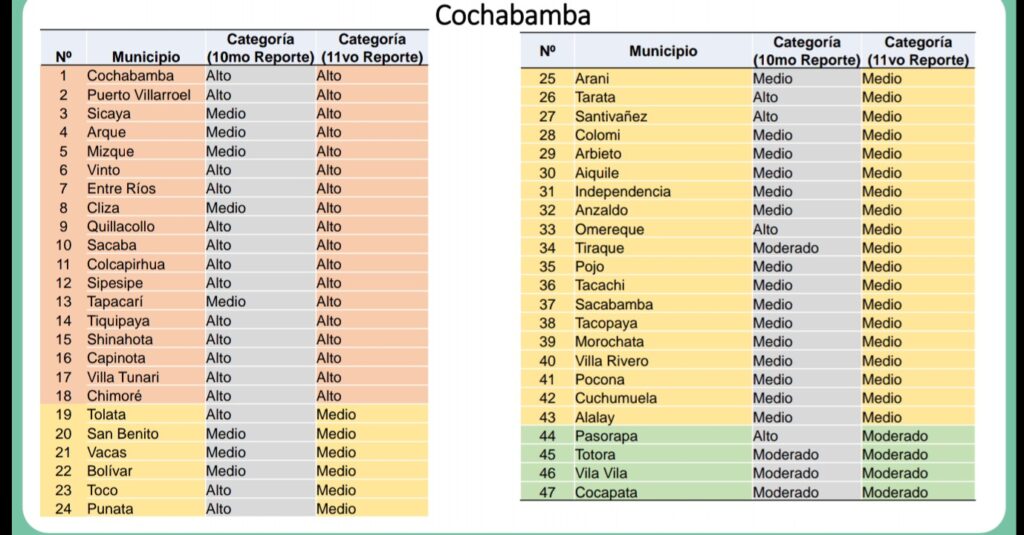
Task: Click the Cochabamba title heading
Action: 511,15
